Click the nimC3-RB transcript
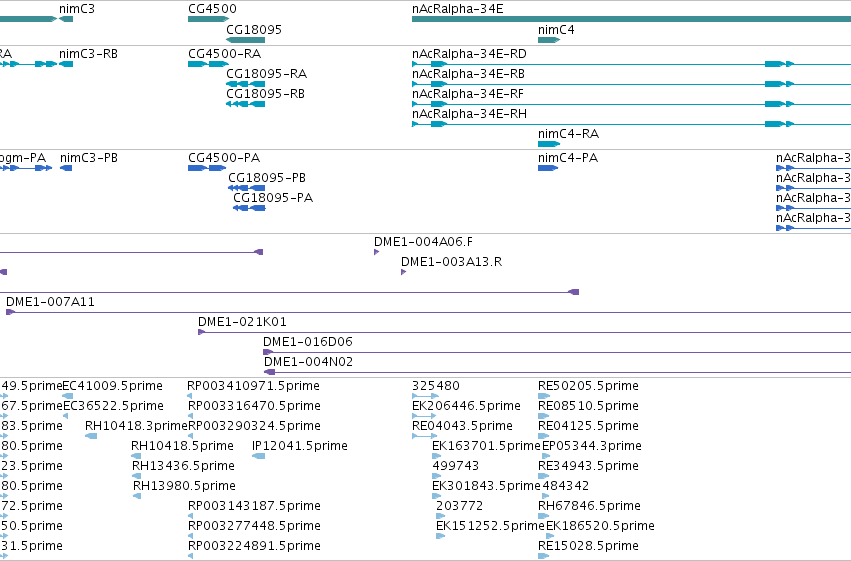851x561 pixels. tap(66, 64)
